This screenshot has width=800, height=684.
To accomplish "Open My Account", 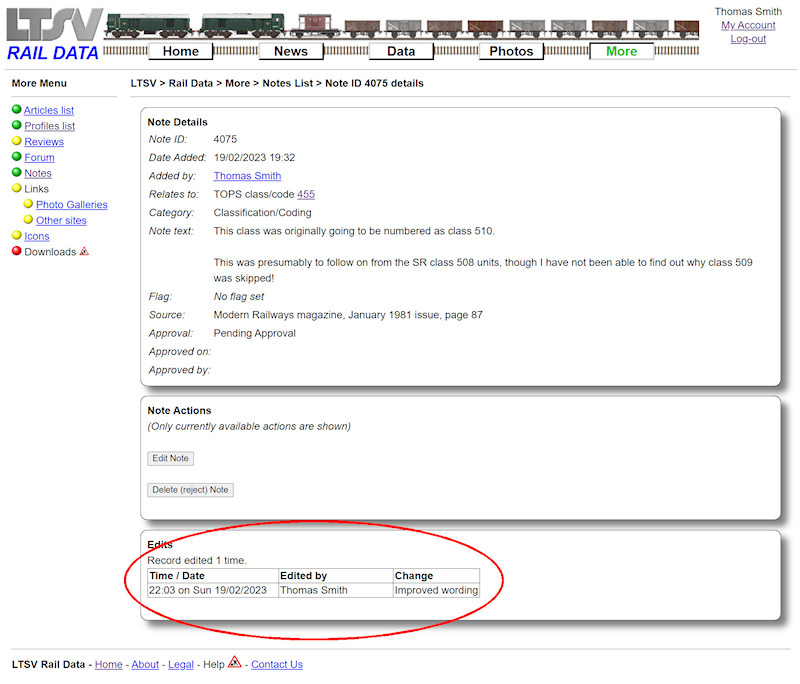I will point(748,24).
